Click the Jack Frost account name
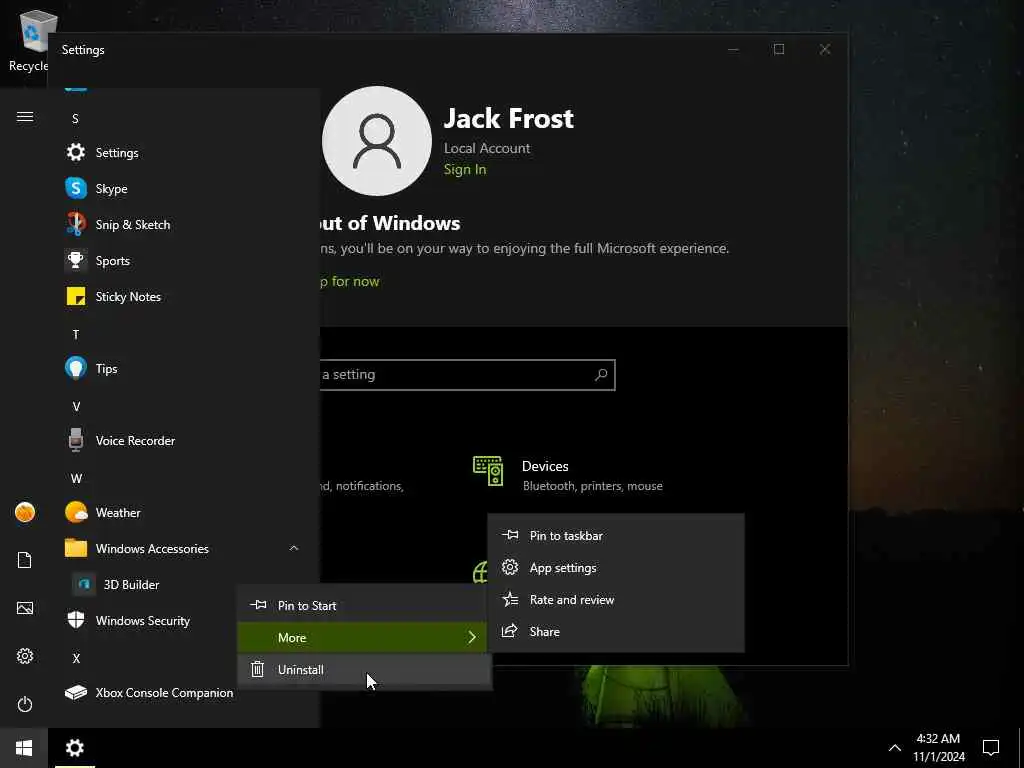 (x=509, y=118)
